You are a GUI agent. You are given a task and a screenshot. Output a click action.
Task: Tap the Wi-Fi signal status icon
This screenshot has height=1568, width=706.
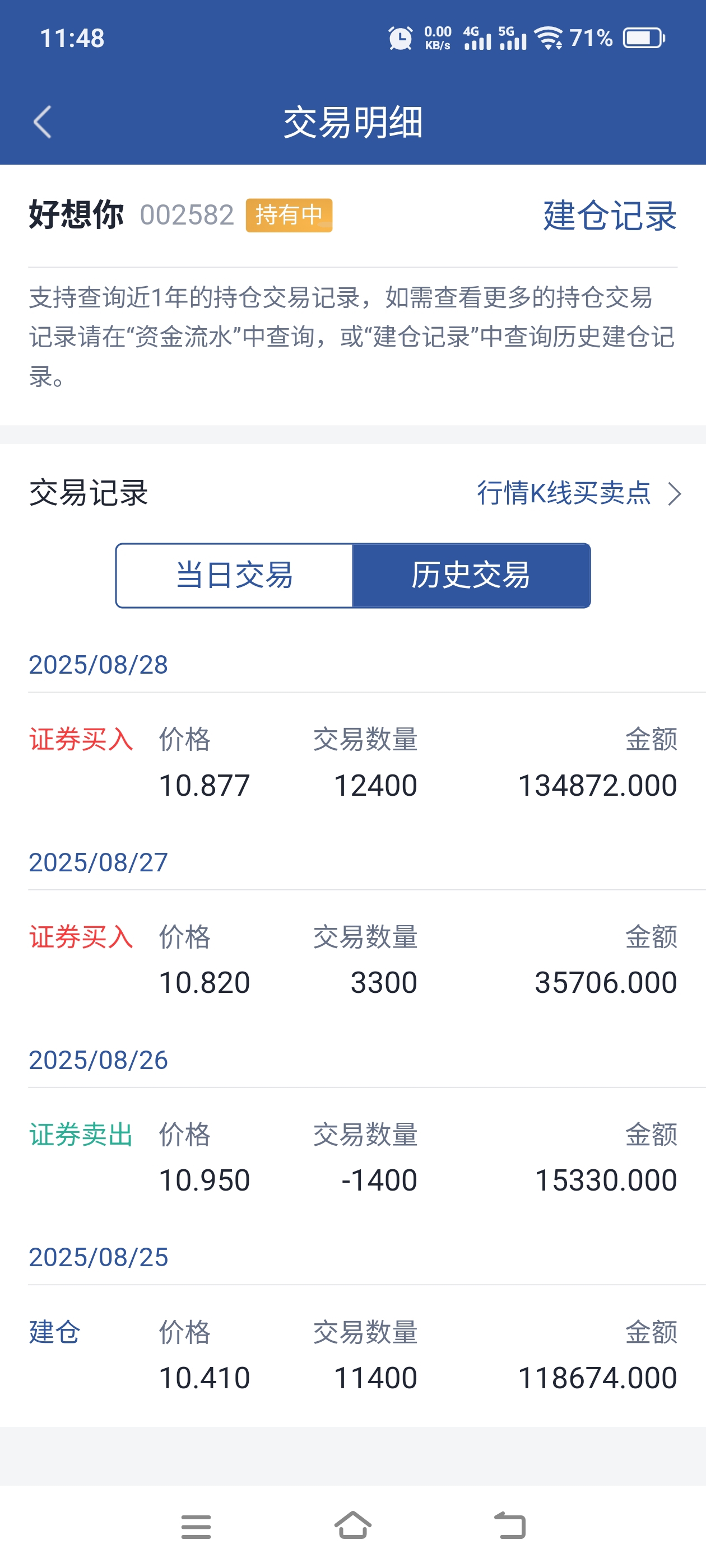[x=549, y=38]
